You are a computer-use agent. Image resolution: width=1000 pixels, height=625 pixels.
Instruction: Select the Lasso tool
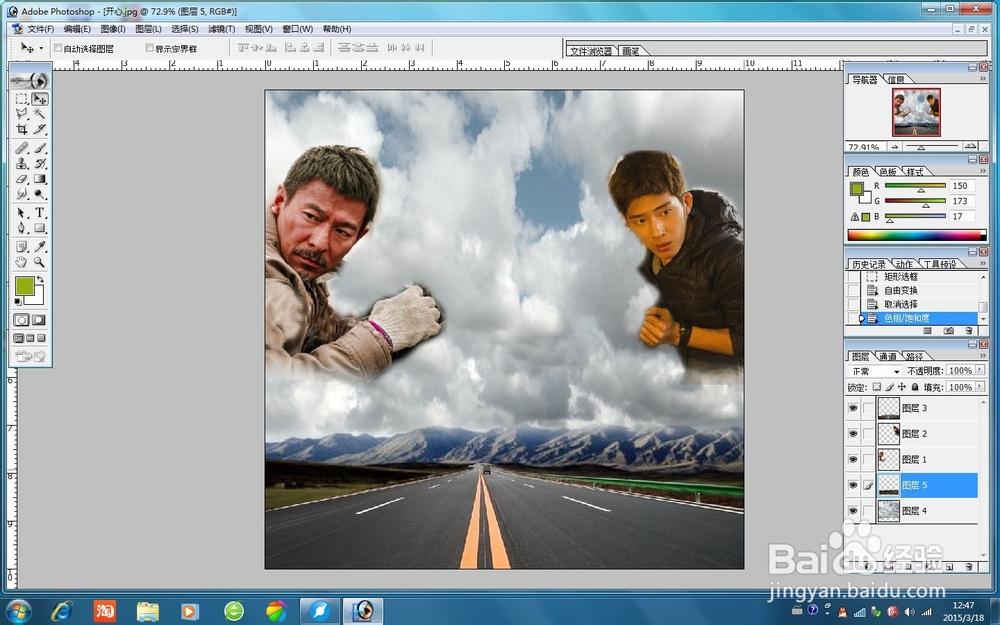coord(22,114)
